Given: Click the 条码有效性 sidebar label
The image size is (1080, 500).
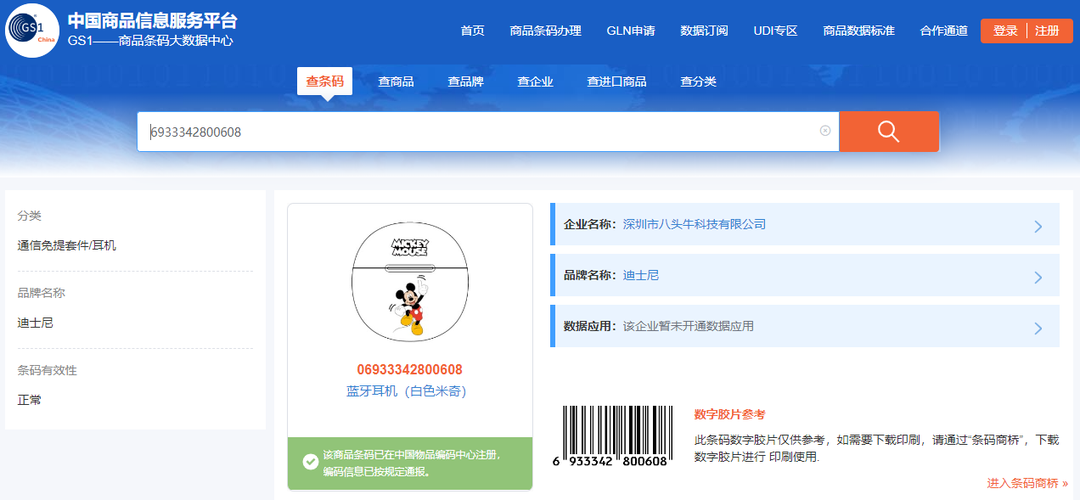Looking at the screenshot, I should [47, 371].
